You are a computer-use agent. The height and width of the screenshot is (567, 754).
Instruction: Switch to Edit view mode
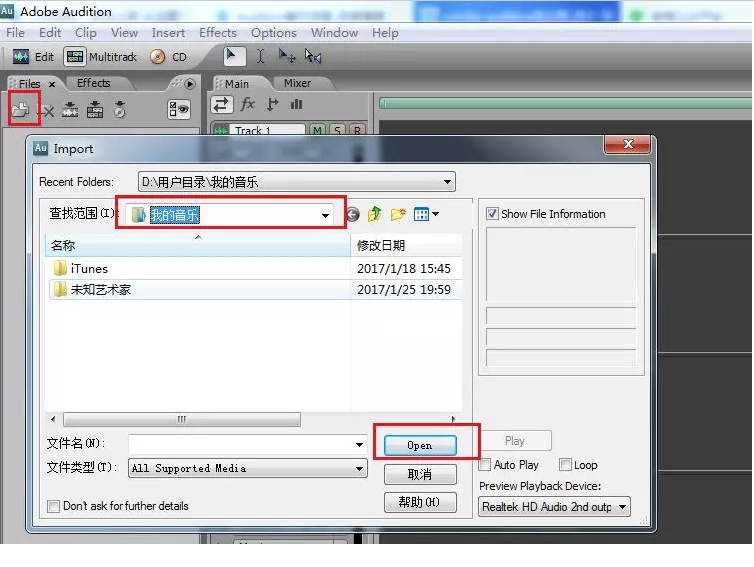[x=33, y=57]
